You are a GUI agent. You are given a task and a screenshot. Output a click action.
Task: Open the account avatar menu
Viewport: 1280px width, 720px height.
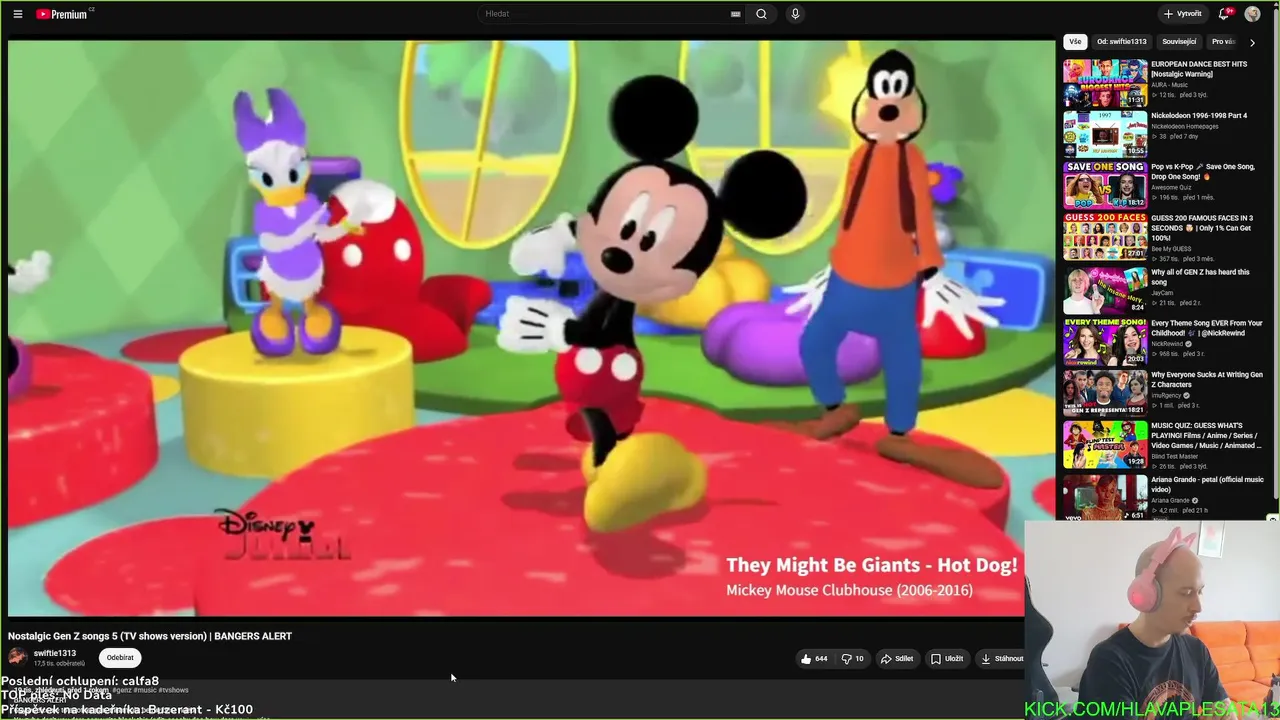tap(1252, 14)
